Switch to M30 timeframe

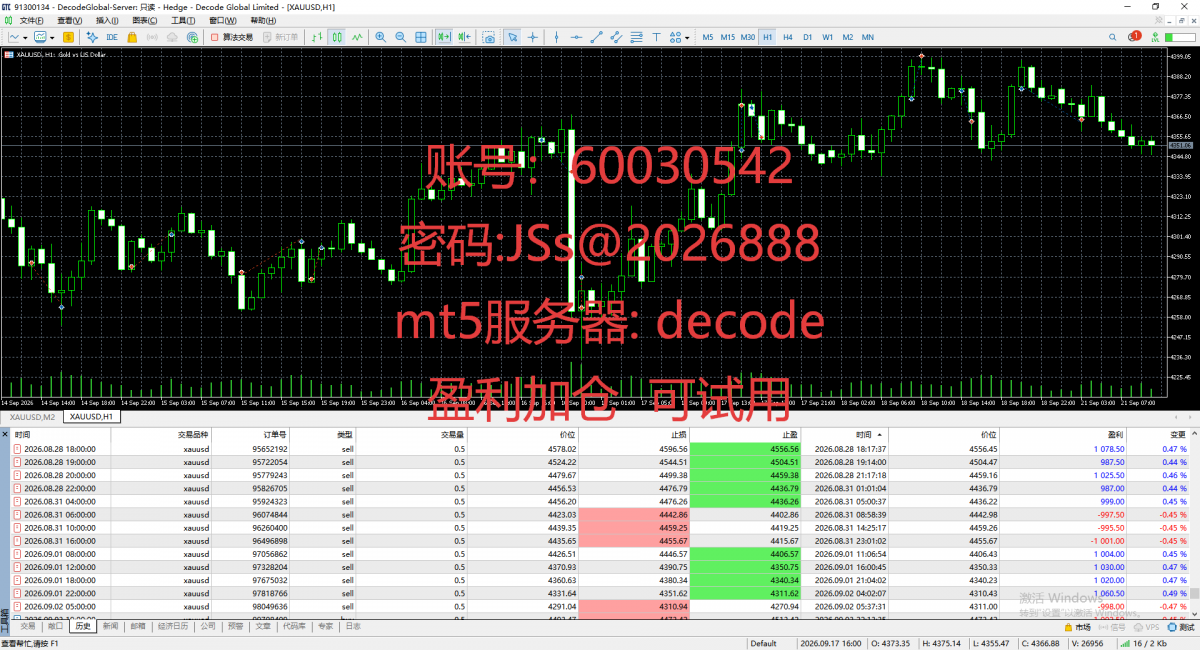pyautogui.click(x=748, y=37)
